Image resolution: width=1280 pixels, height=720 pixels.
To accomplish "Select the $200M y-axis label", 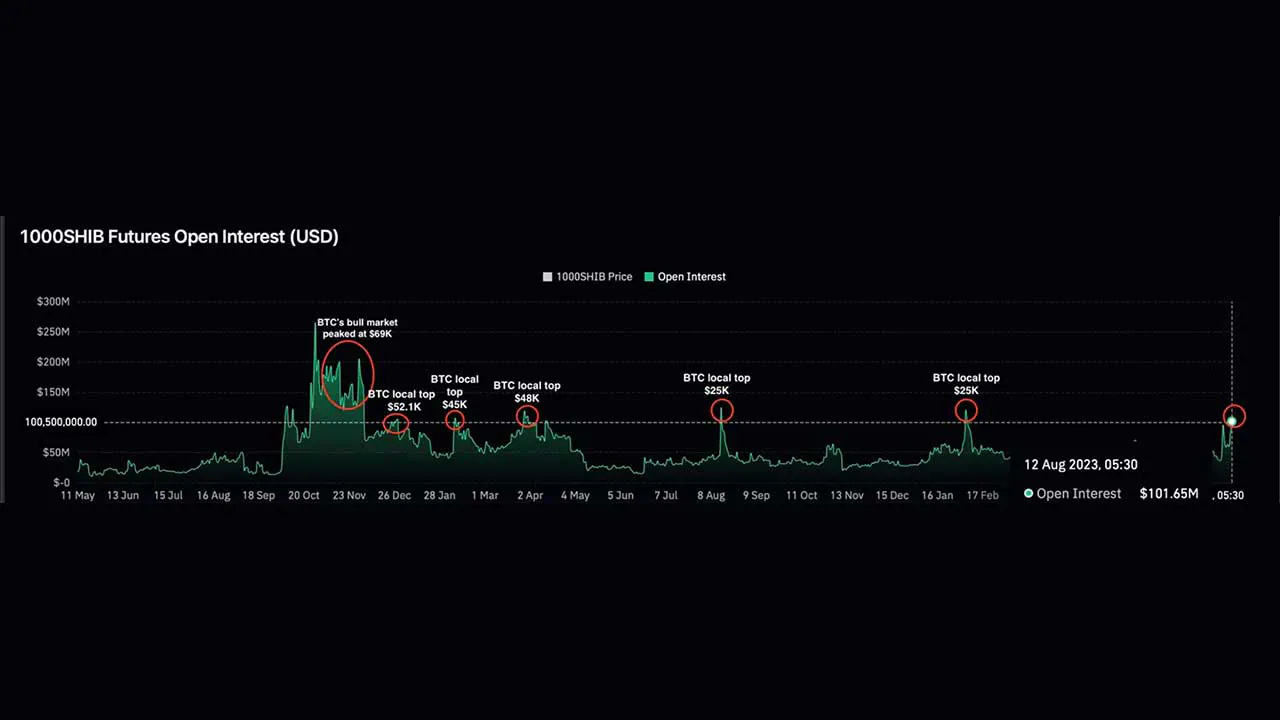I will pyautogui.click(x=52, y=362).
